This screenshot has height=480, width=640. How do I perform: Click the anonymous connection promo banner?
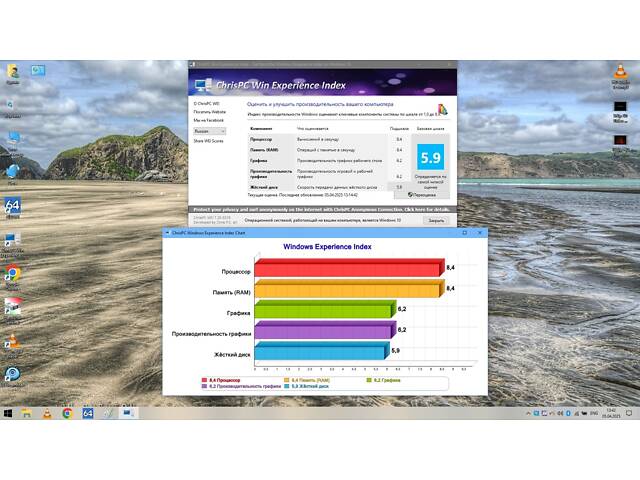click(322, 209)
